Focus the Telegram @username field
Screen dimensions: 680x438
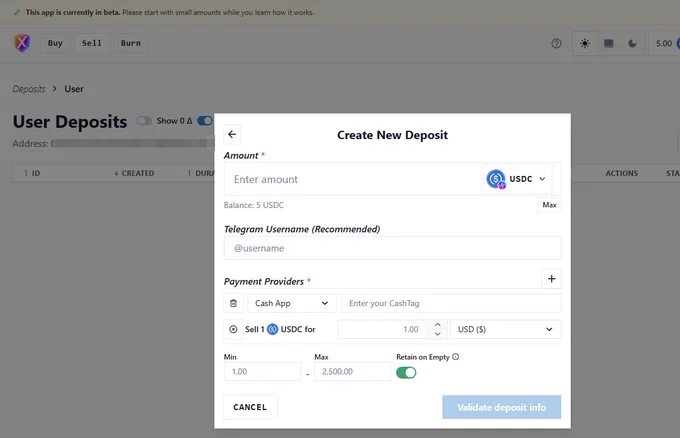[392, 248]
